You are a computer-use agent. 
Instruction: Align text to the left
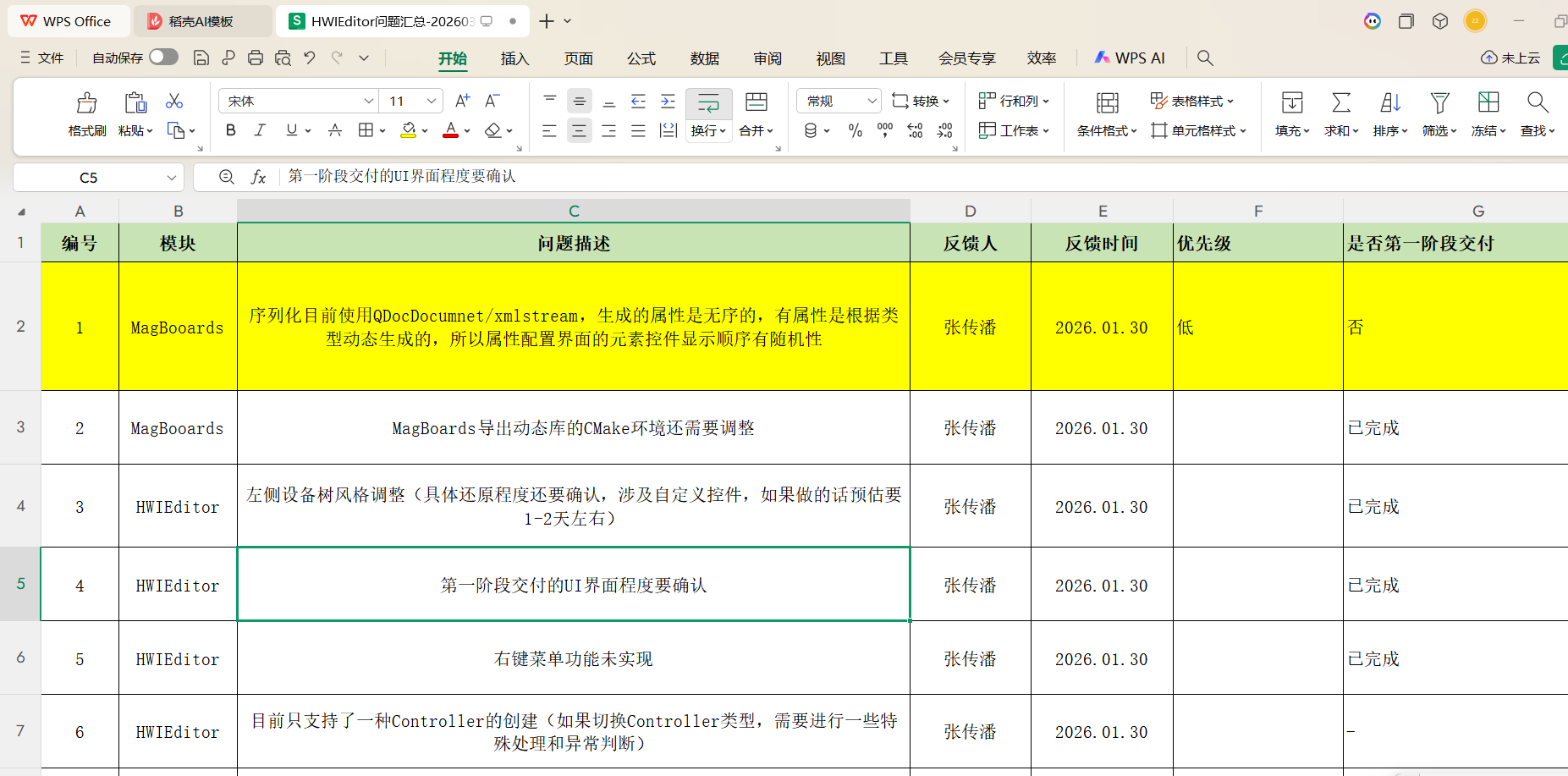(550, 130)
